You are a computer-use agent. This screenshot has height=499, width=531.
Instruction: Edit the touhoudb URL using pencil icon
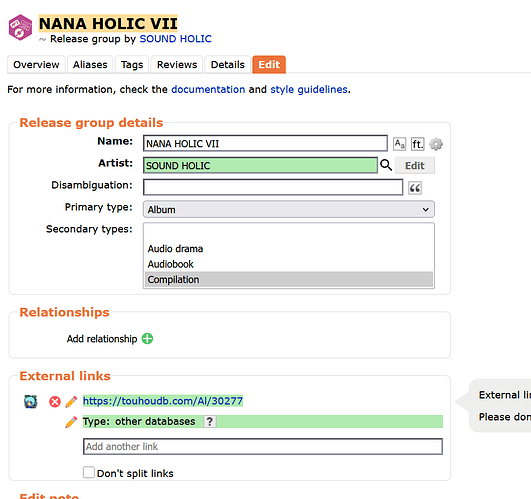pos(71,402)
